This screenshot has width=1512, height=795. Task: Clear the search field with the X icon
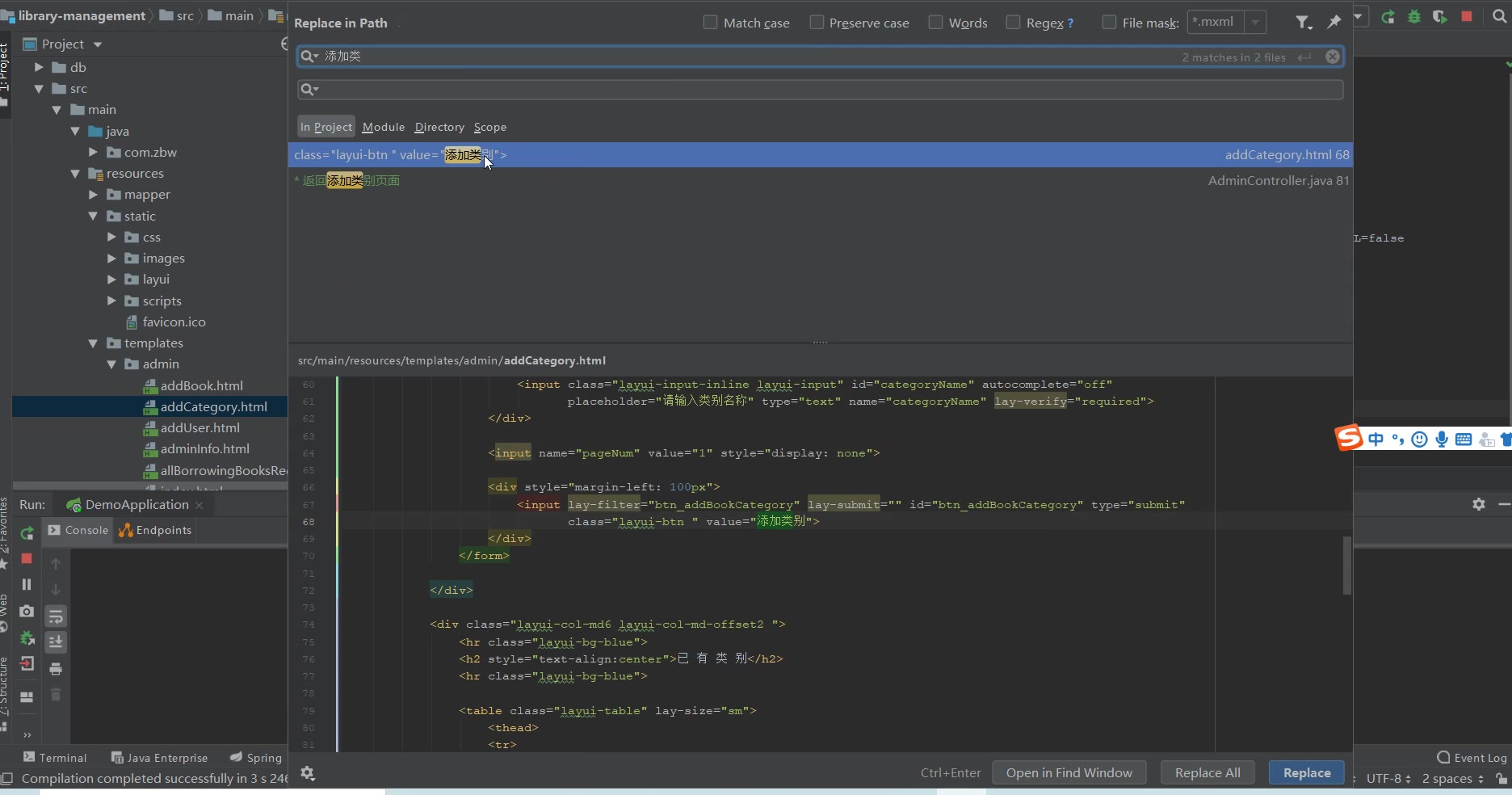pyautogui.click(x=1333, y=57)
